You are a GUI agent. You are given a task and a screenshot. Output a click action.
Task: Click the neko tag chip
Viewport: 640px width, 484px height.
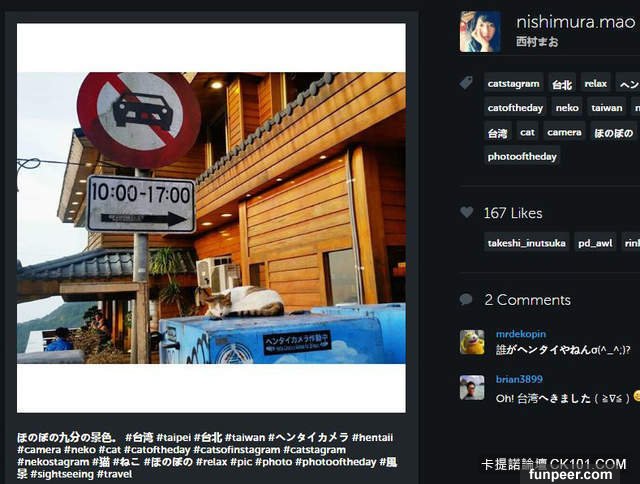567,108
